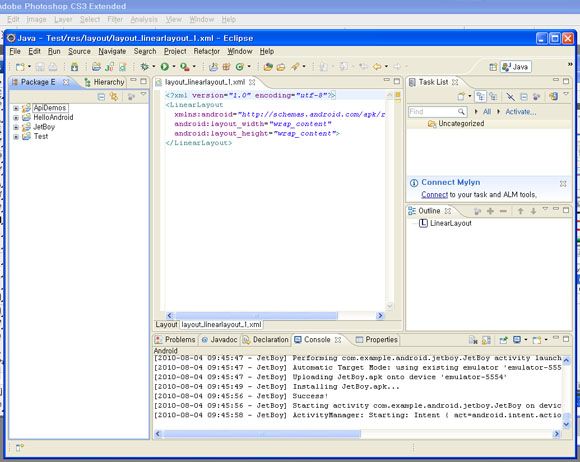The height and width of the screenshot is (462, 580).
Task: Click the Activate... link in Task List
Action: point(520,111)
